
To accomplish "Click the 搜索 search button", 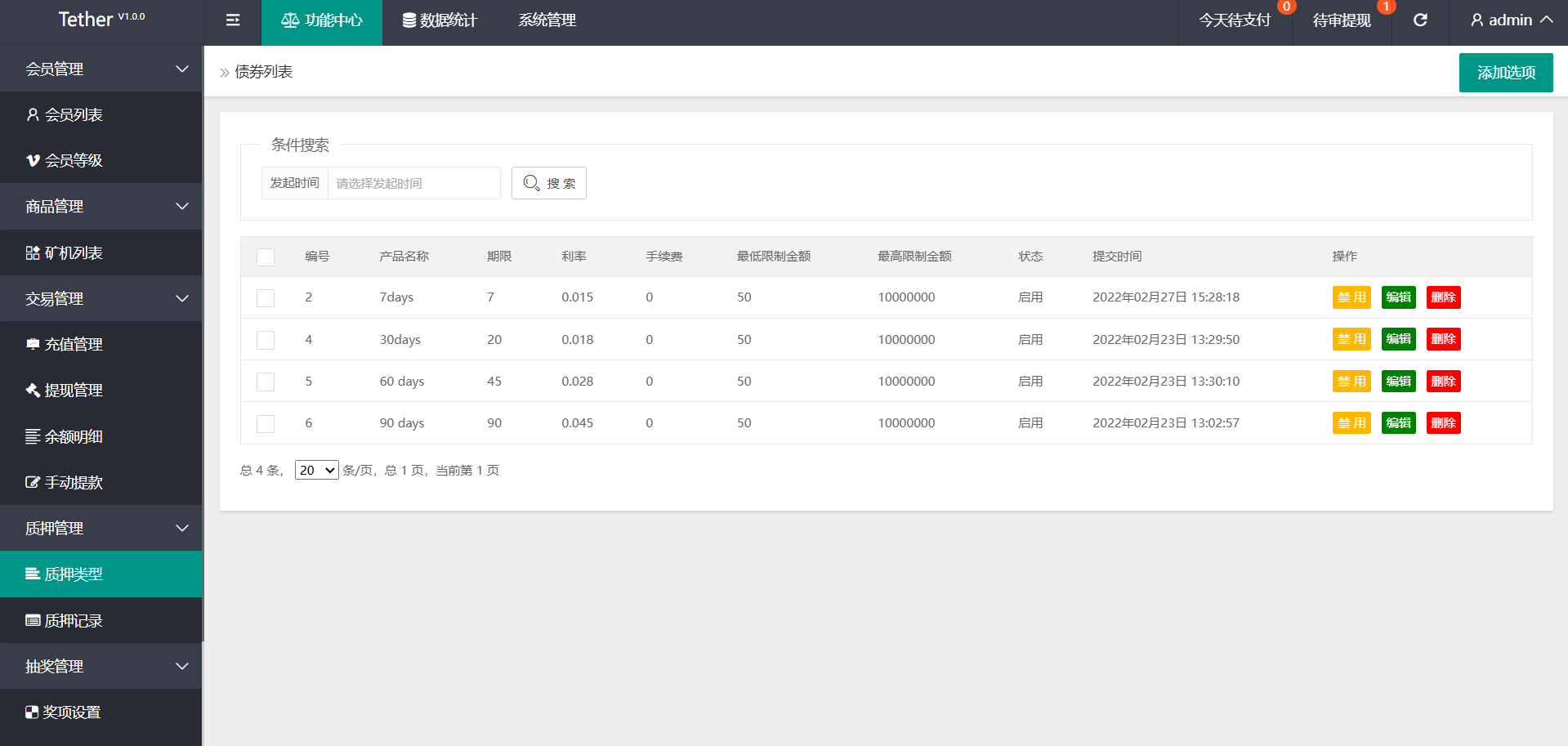I will point(549,183).
